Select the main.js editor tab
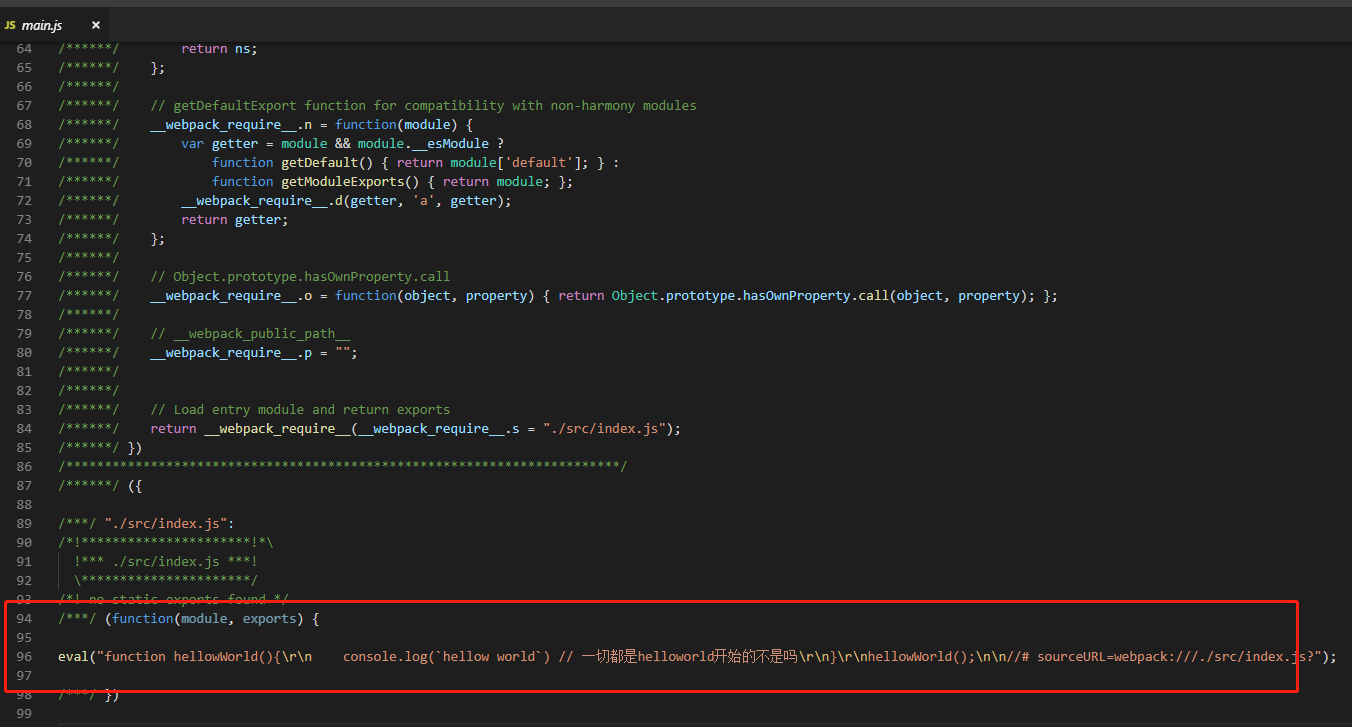The width and height of the screenshot is (1352, 727). pos(54,25)
